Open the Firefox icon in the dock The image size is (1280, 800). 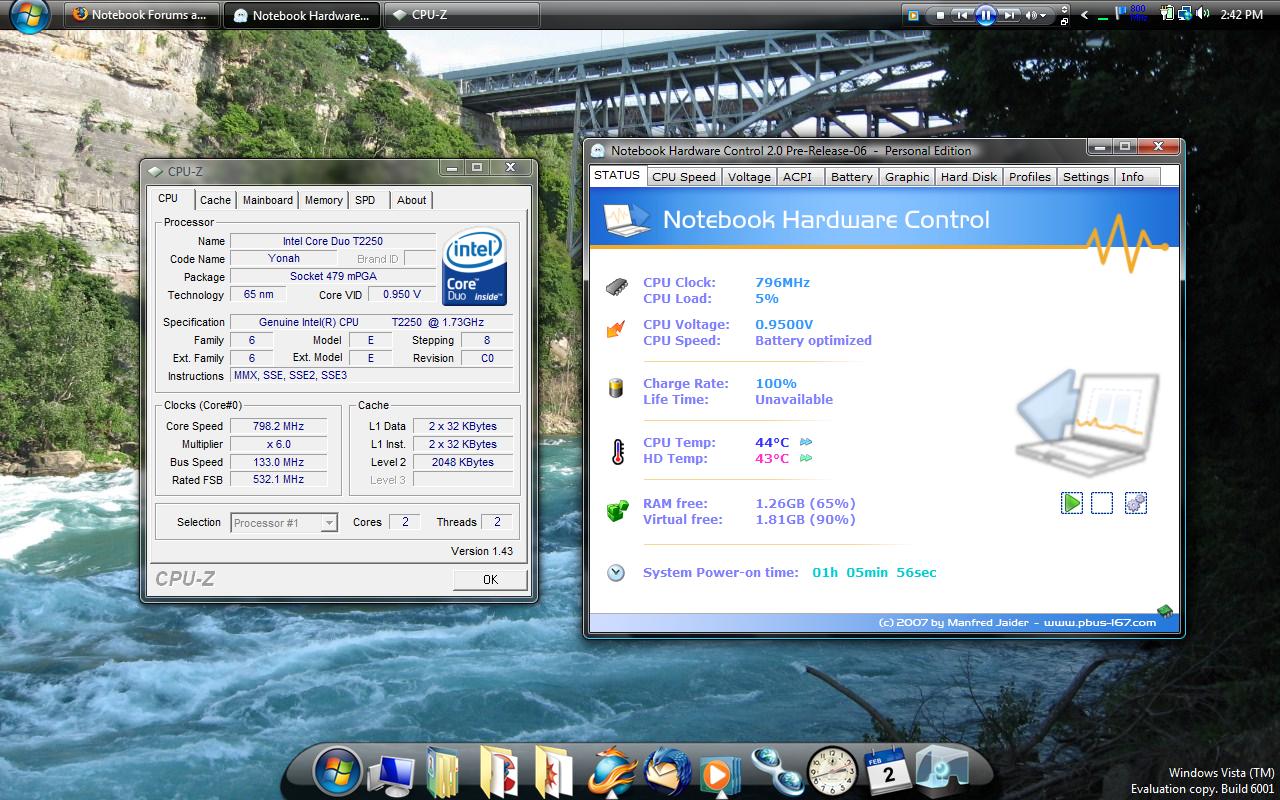coord(611,772)
